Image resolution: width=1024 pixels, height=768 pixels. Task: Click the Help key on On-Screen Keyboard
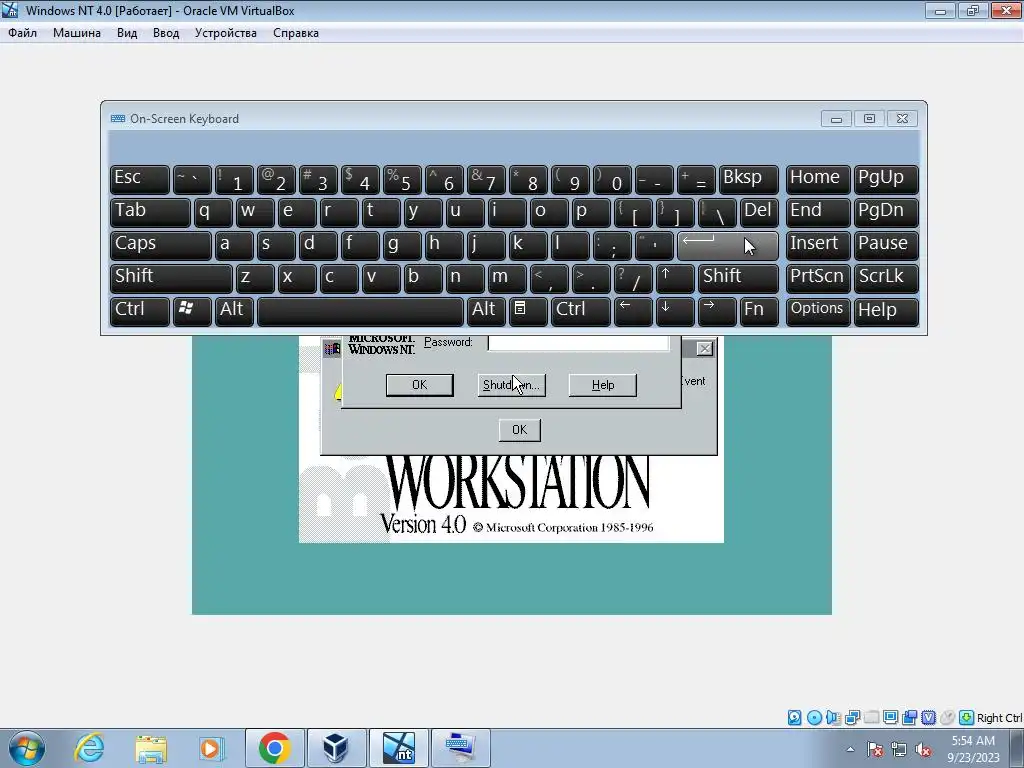(x=886, y=310)
